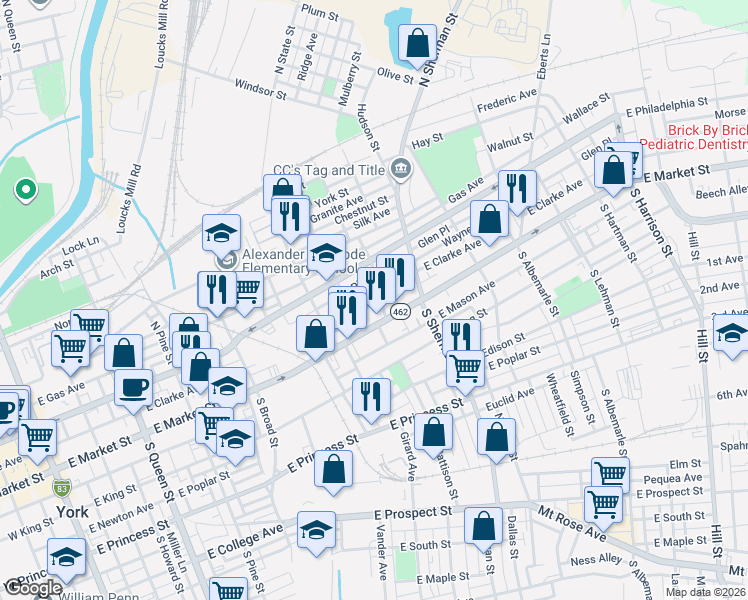Click the Interstate 83 shield near York
Screen dimensions: 748x600
coord(62,487)
